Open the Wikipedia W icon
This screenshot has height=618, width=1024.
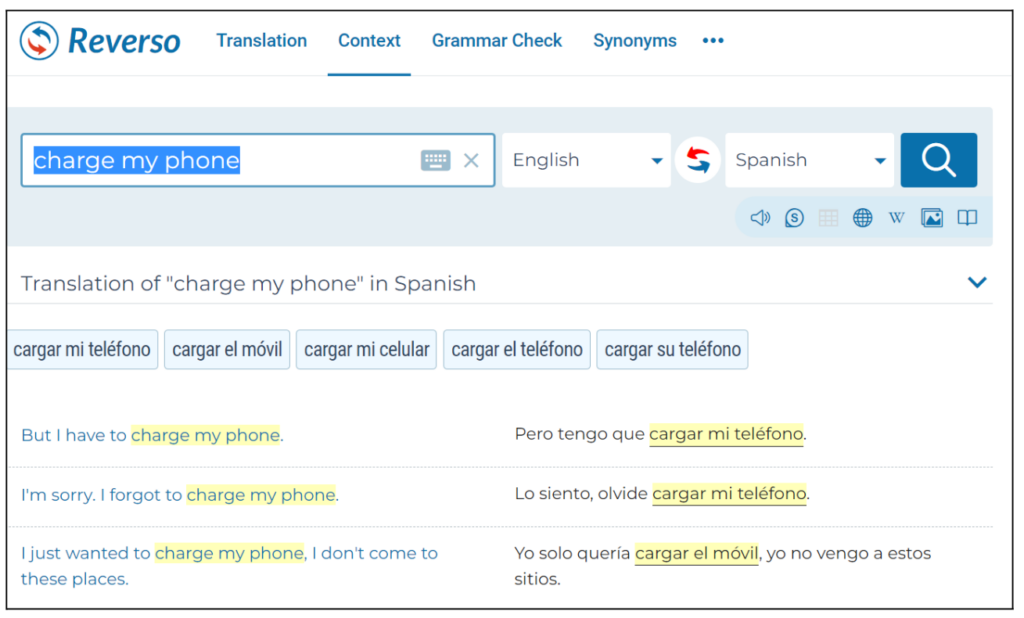pos(896,218)
